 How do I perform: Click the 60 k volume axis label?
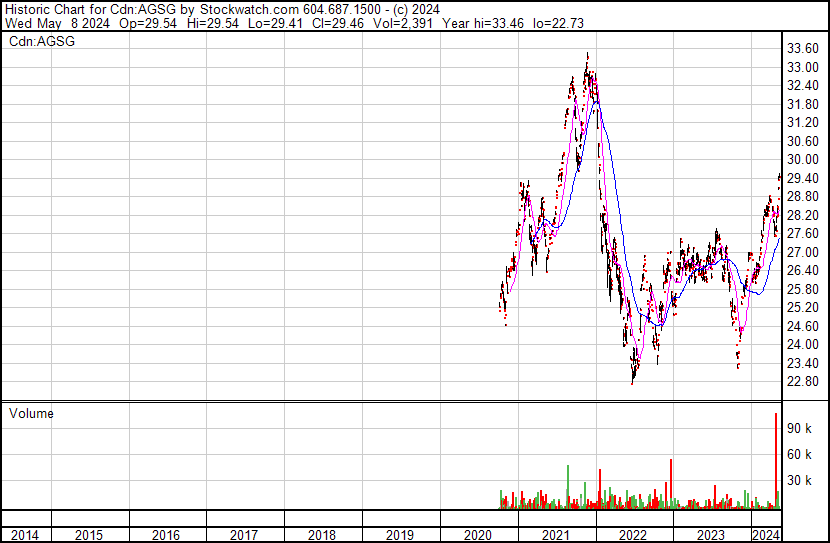click(799, 454)
